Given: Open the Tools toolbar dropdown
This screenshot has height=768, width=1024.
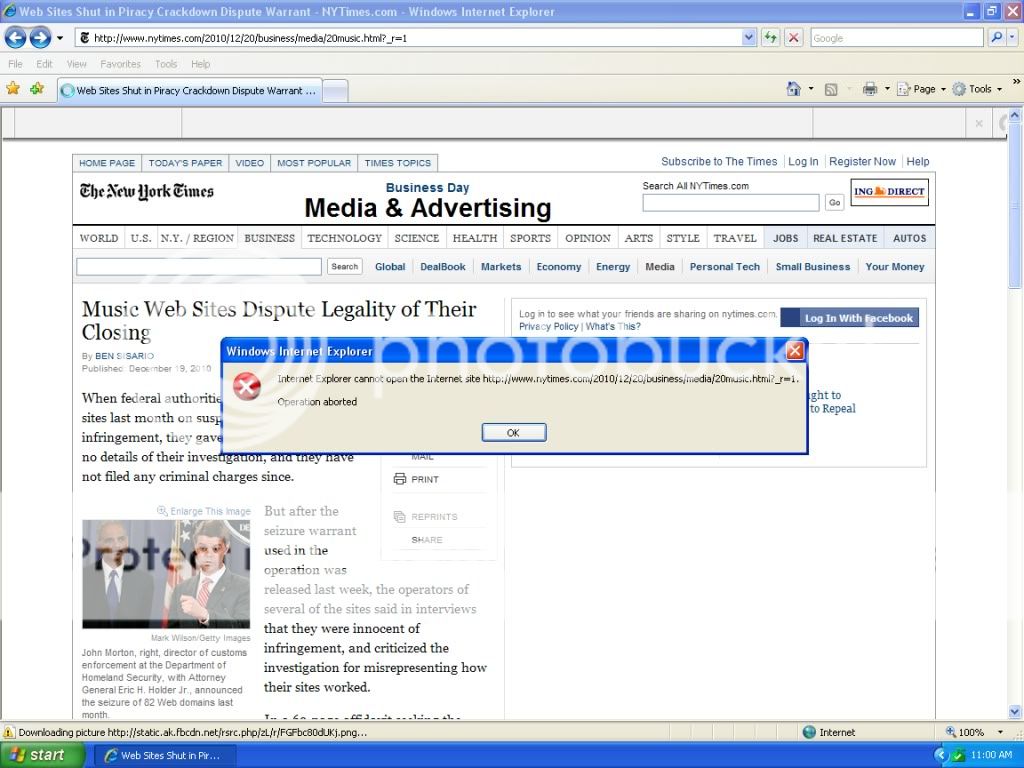Looking at the screenshot, I should [x=977, y=89].
